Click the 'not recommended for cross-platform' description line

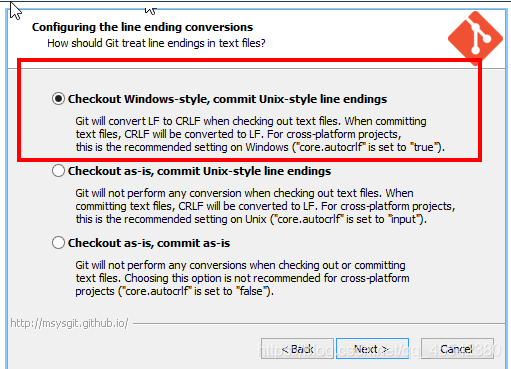coord(242,278)
